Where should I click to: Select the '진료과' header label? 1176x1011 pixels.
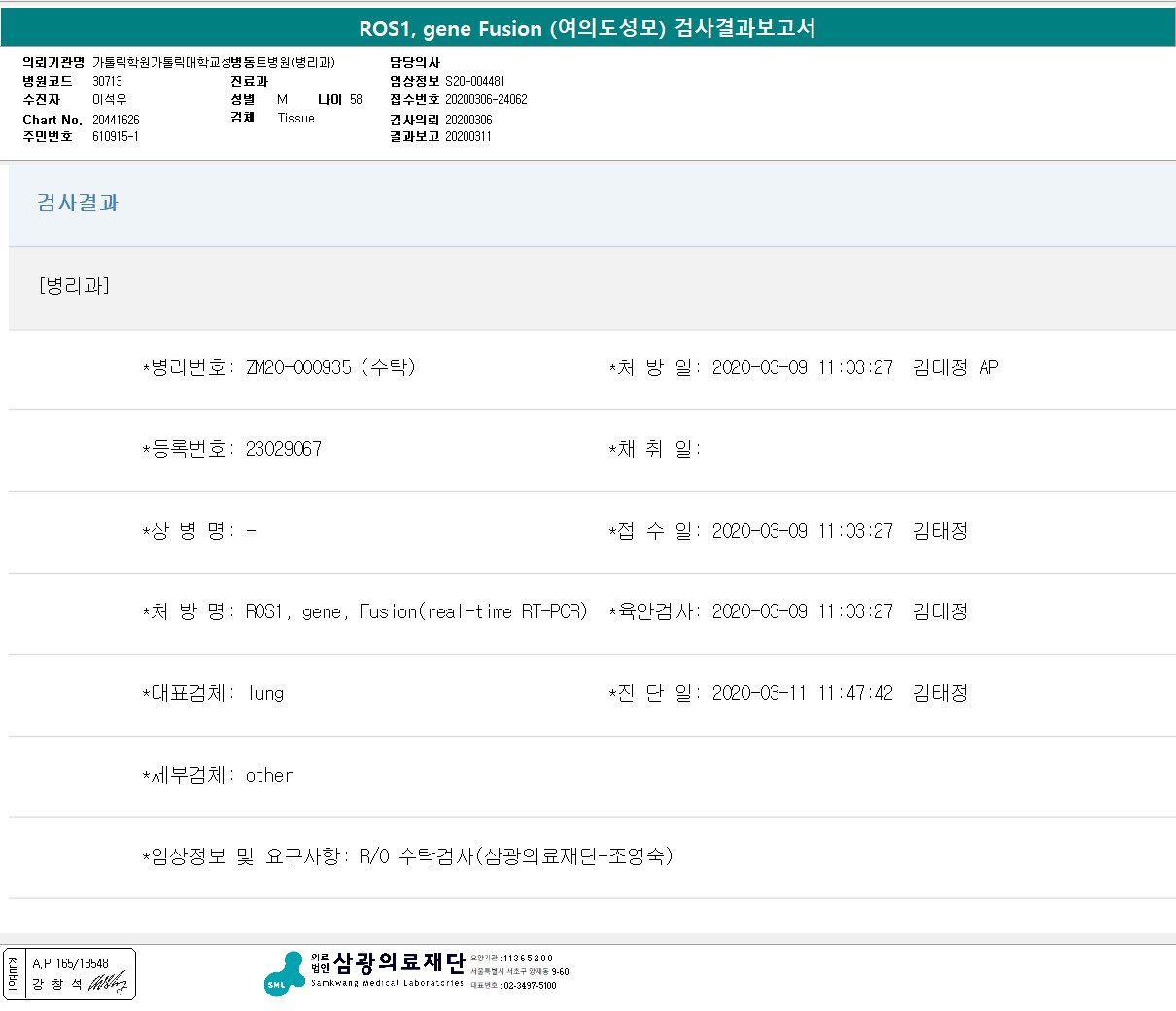249,82
